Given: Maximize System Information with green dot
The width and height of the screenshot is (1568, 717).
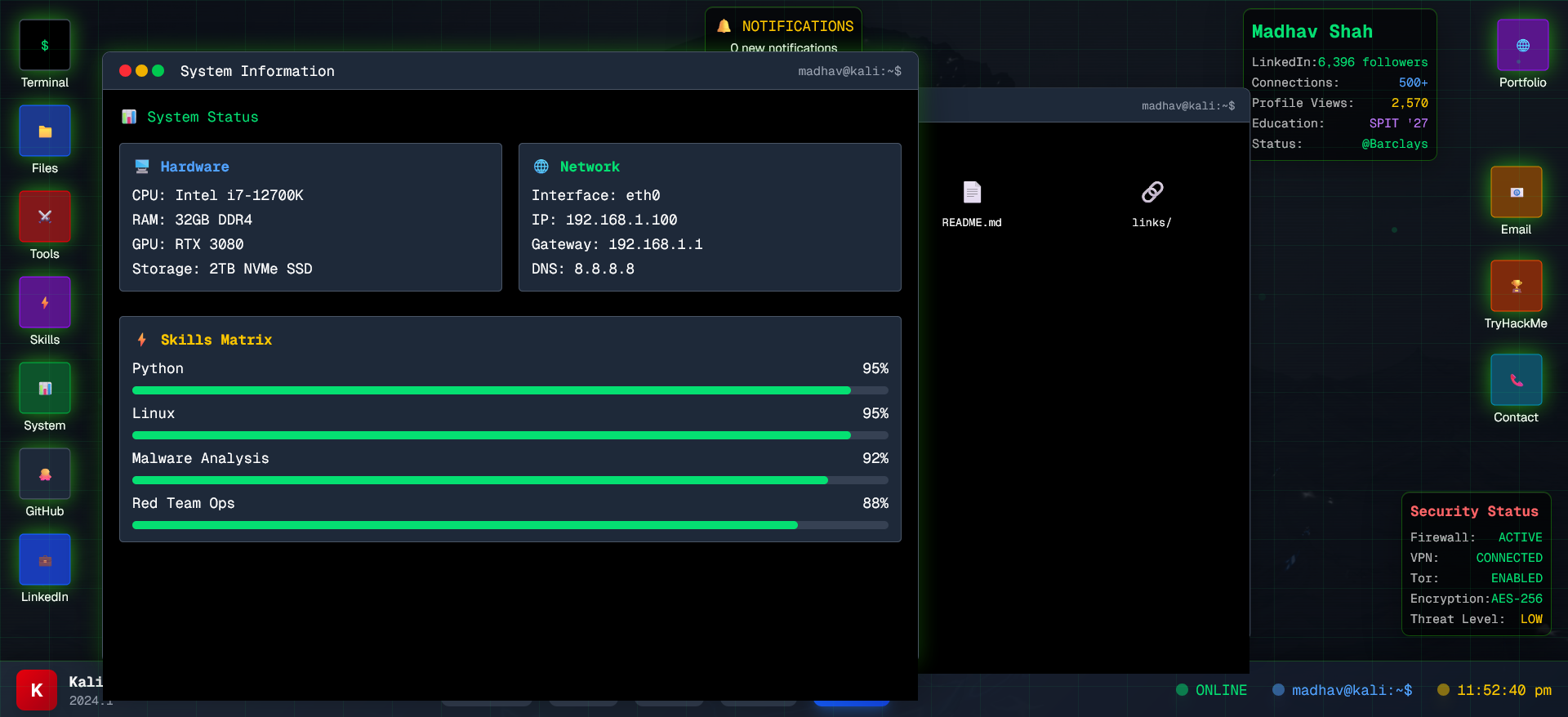Looking at the screenshot, I should tap(158, 71).
